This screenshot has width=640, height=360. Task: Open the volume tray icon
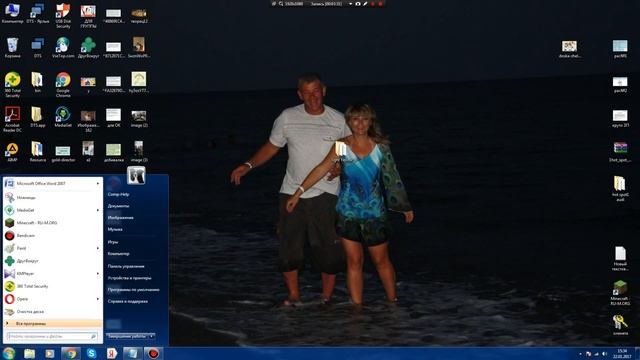pos(604,354)
